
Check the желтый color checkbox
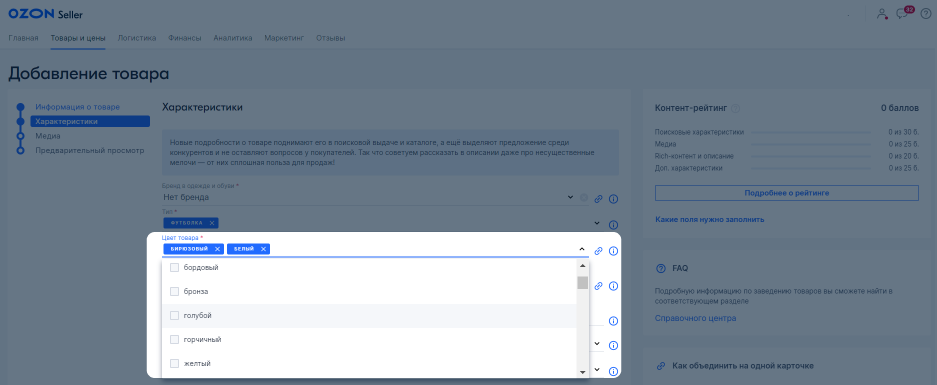174,363
